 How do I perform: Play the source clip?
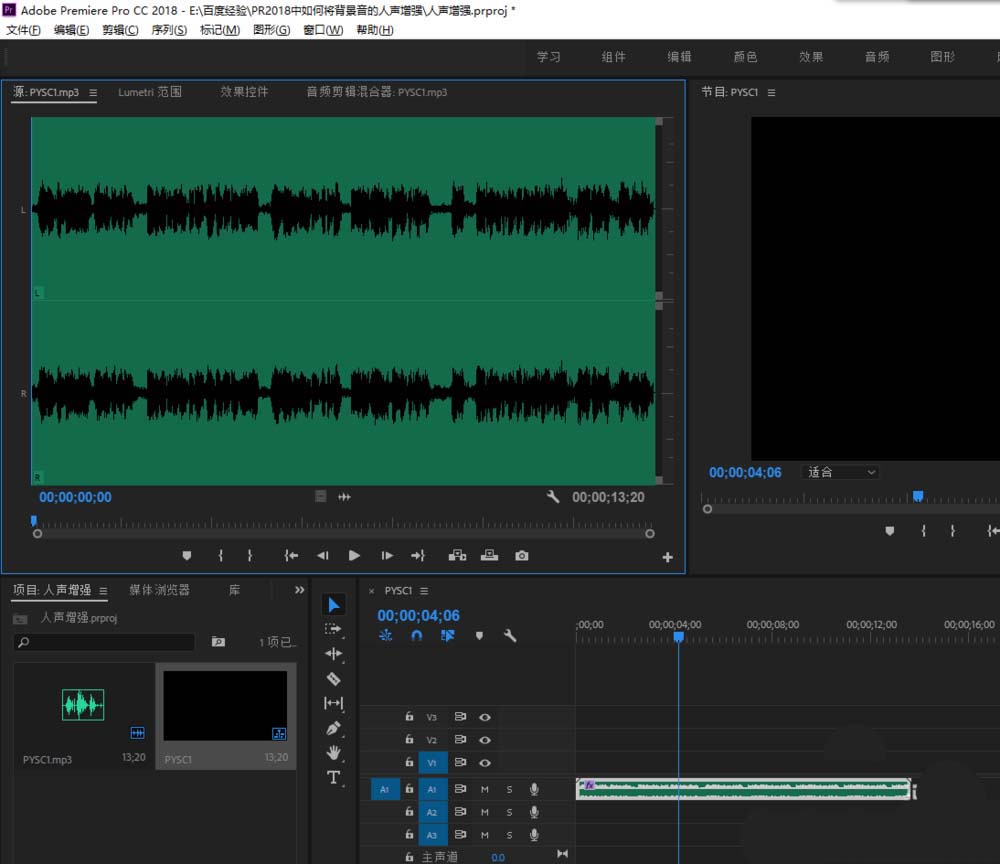(x=354, y=556)
